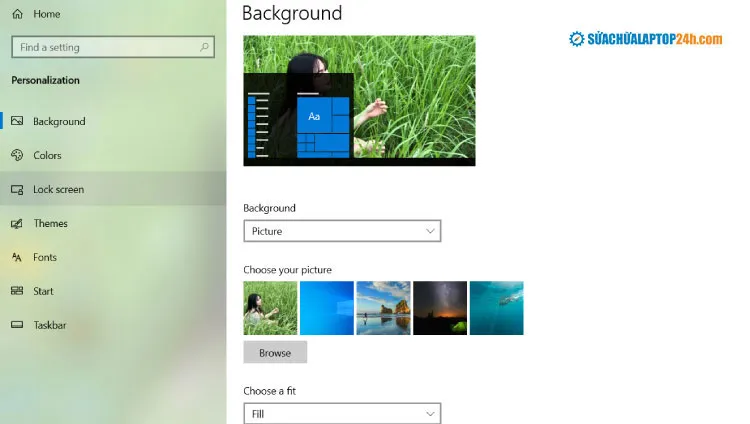This screenshot has height=424, width=750.
Task: Click the magnifier icon in the search box
Action: point(204,47)
